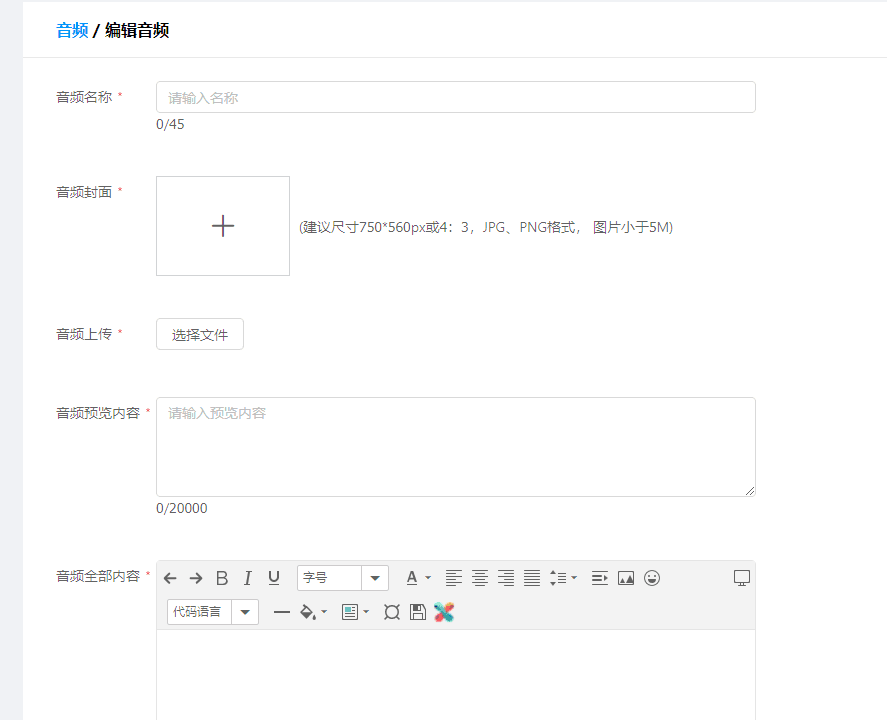Insert an image into the editor

click(626, 578)
